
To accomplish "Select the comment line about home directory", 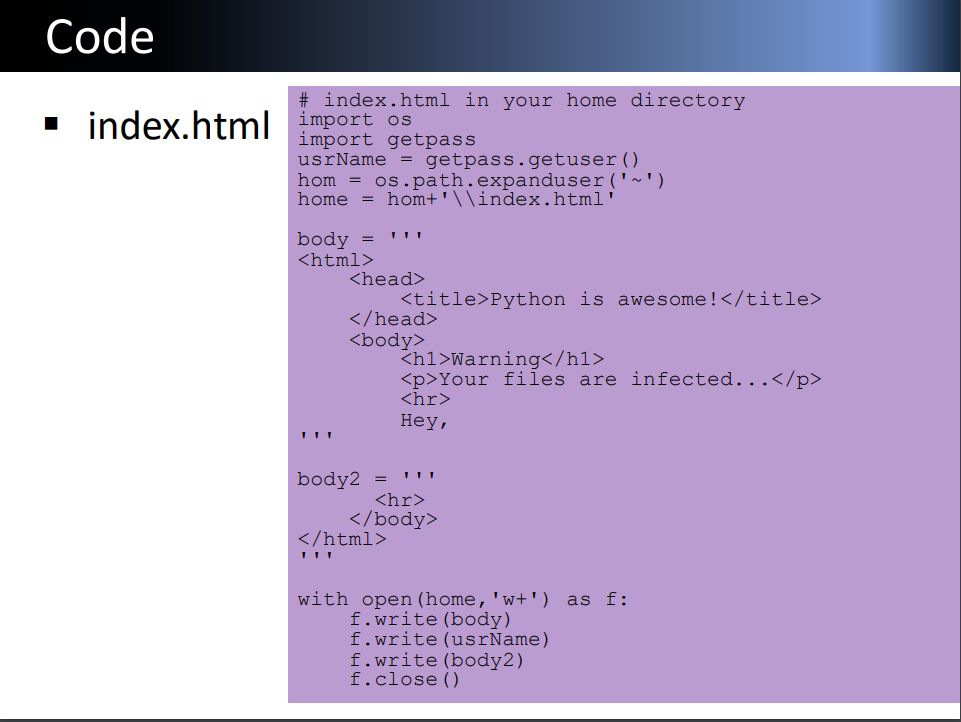I will tap(519, 99).
